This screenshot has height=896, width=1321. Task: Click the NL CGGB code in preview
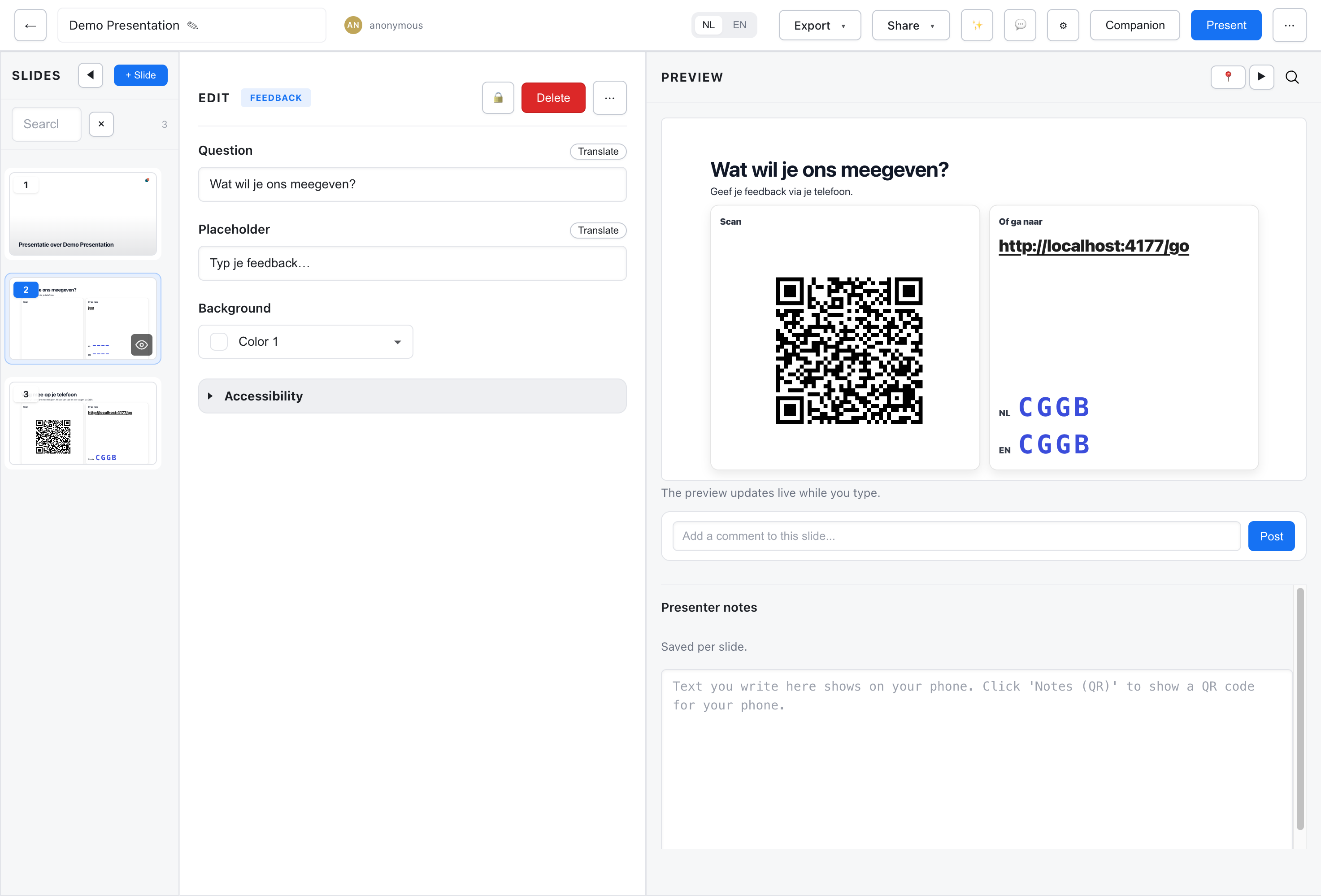point(1054,407)
